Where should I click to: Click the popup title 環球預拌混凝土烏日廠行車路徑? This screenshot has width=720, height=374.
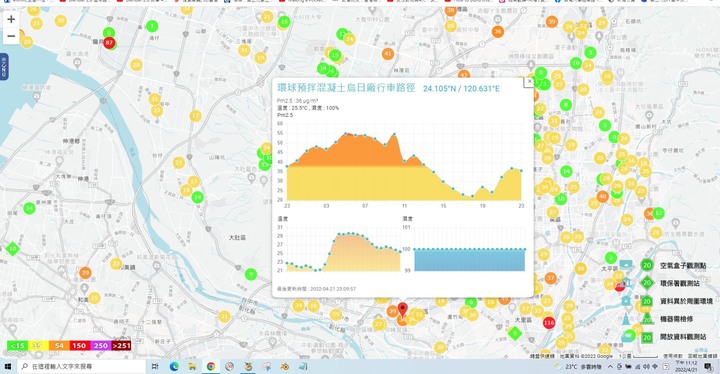pyautogui.click(x=346, y=88)
